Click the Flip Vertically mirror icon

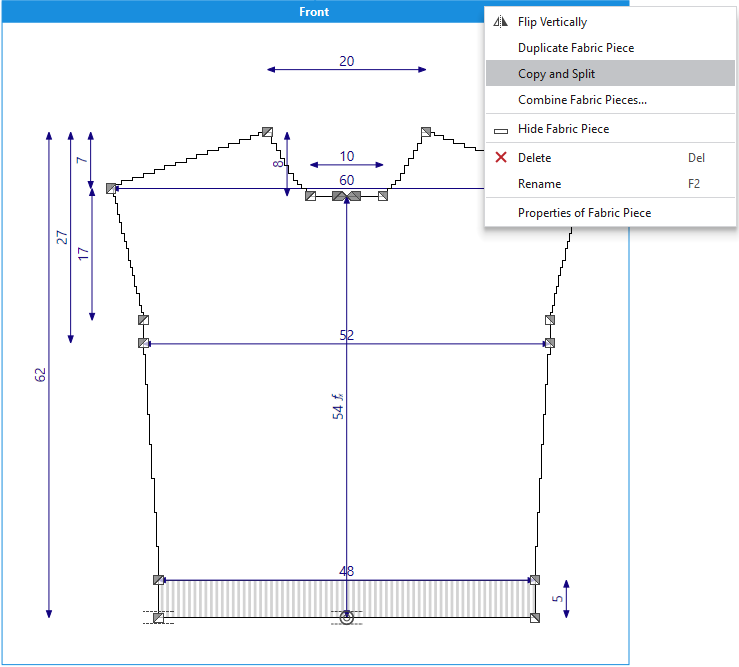(501, 21)
